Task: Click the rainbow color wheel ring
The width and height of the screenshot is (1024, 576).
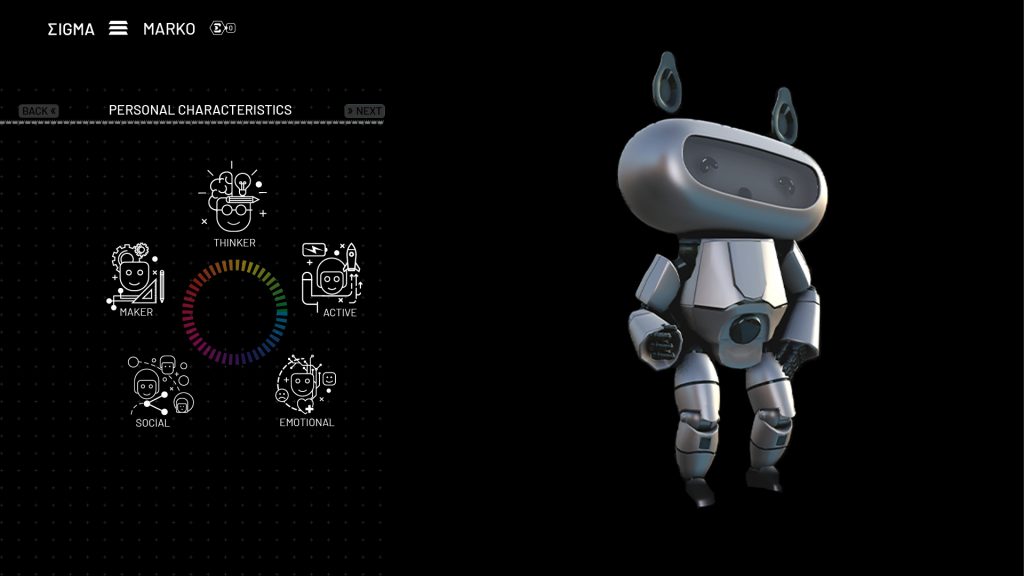Action: point(234,312)
